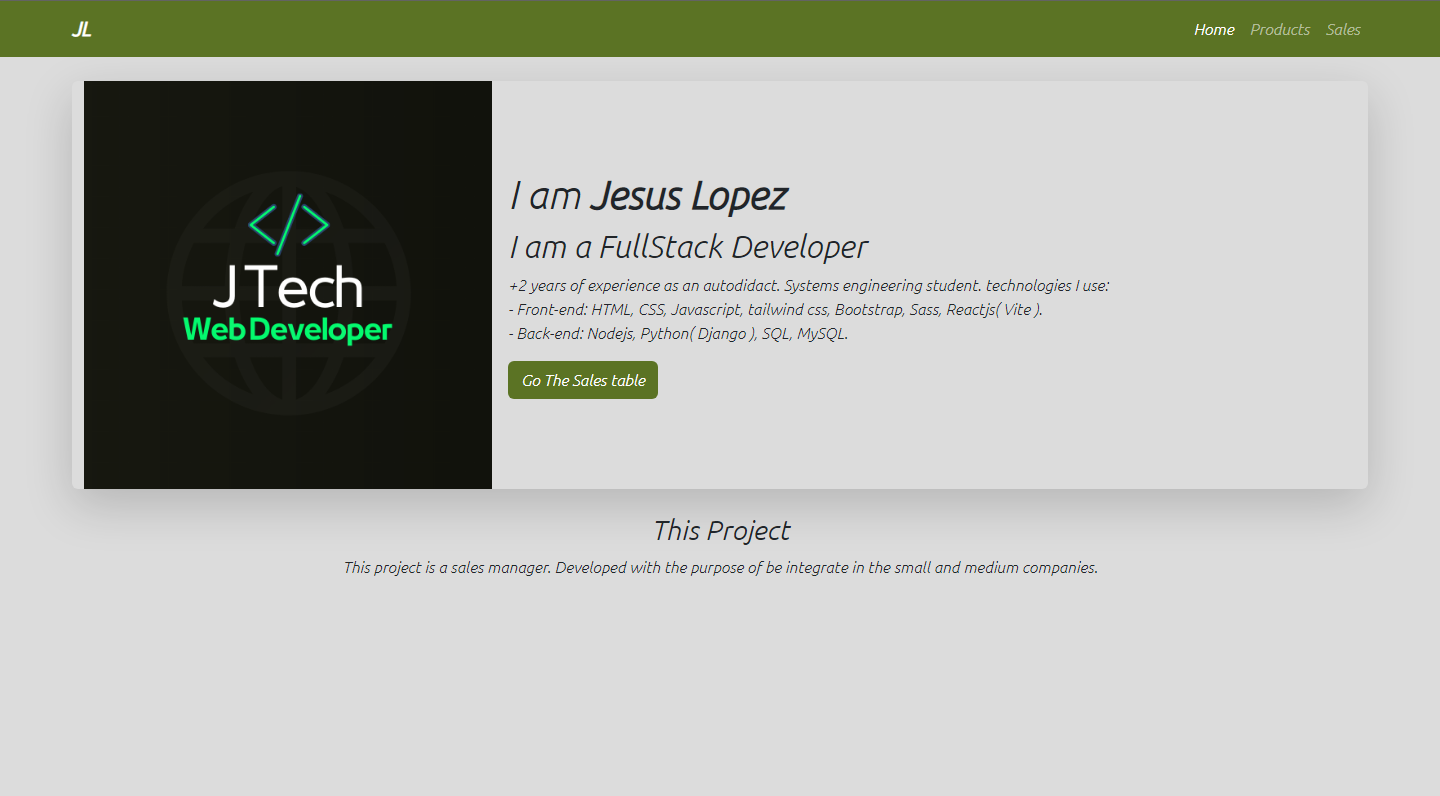This screenshot has height=796, width=1440.
Task: Click the Back-end technologies line
Action: pos(678,334)
